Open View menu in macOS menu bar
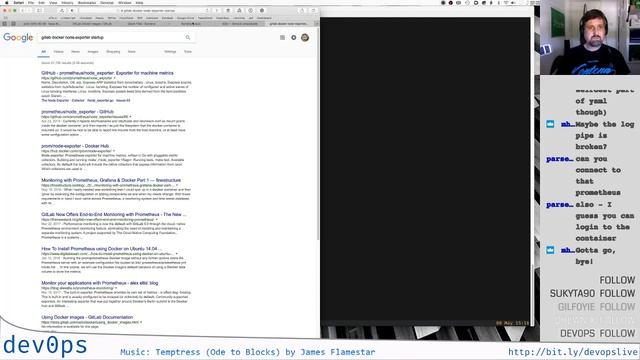 pyautogui.click(x=53, y=2)
